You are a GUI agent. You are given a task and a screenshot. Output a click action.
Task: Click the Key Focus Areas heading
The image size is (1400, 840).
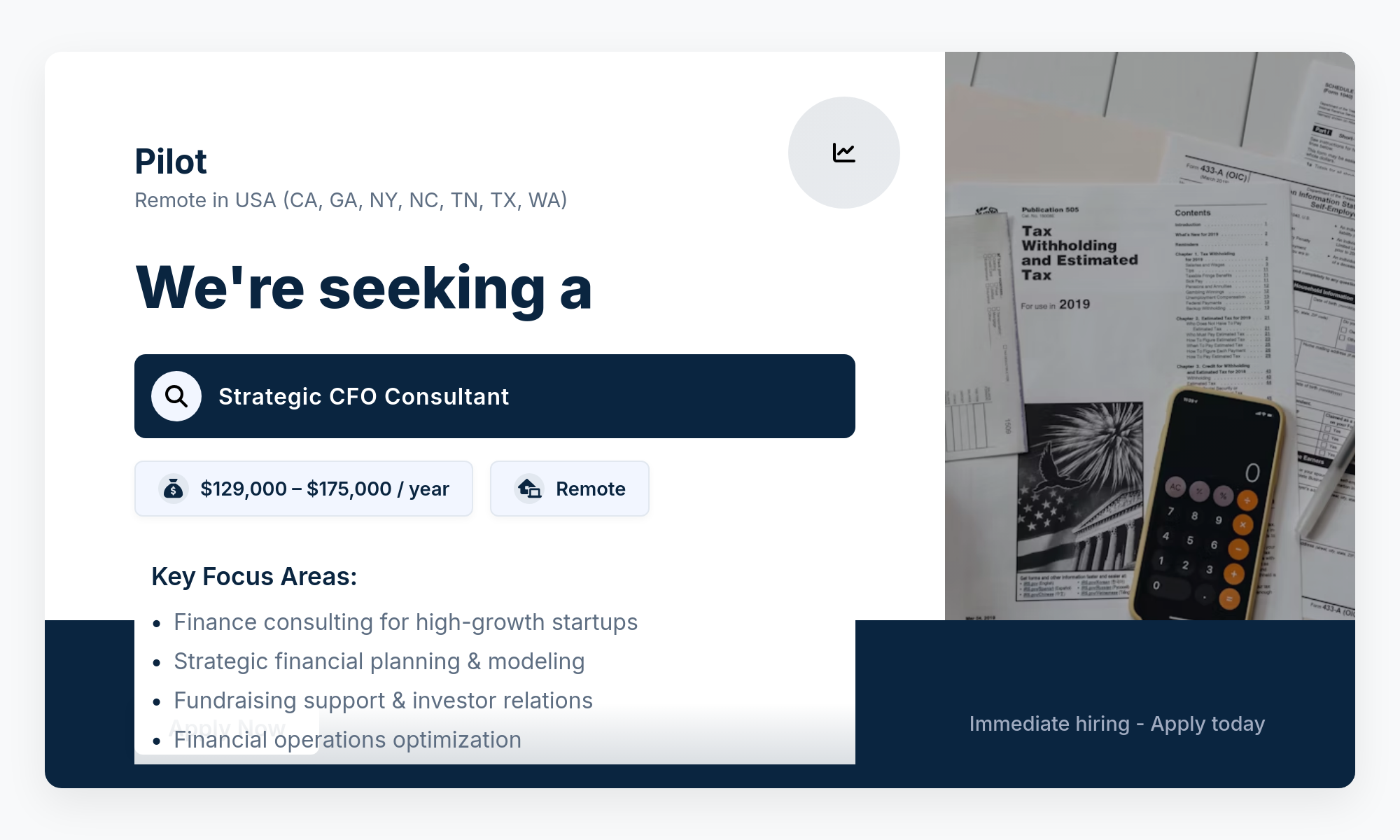(x=254, y=577)
